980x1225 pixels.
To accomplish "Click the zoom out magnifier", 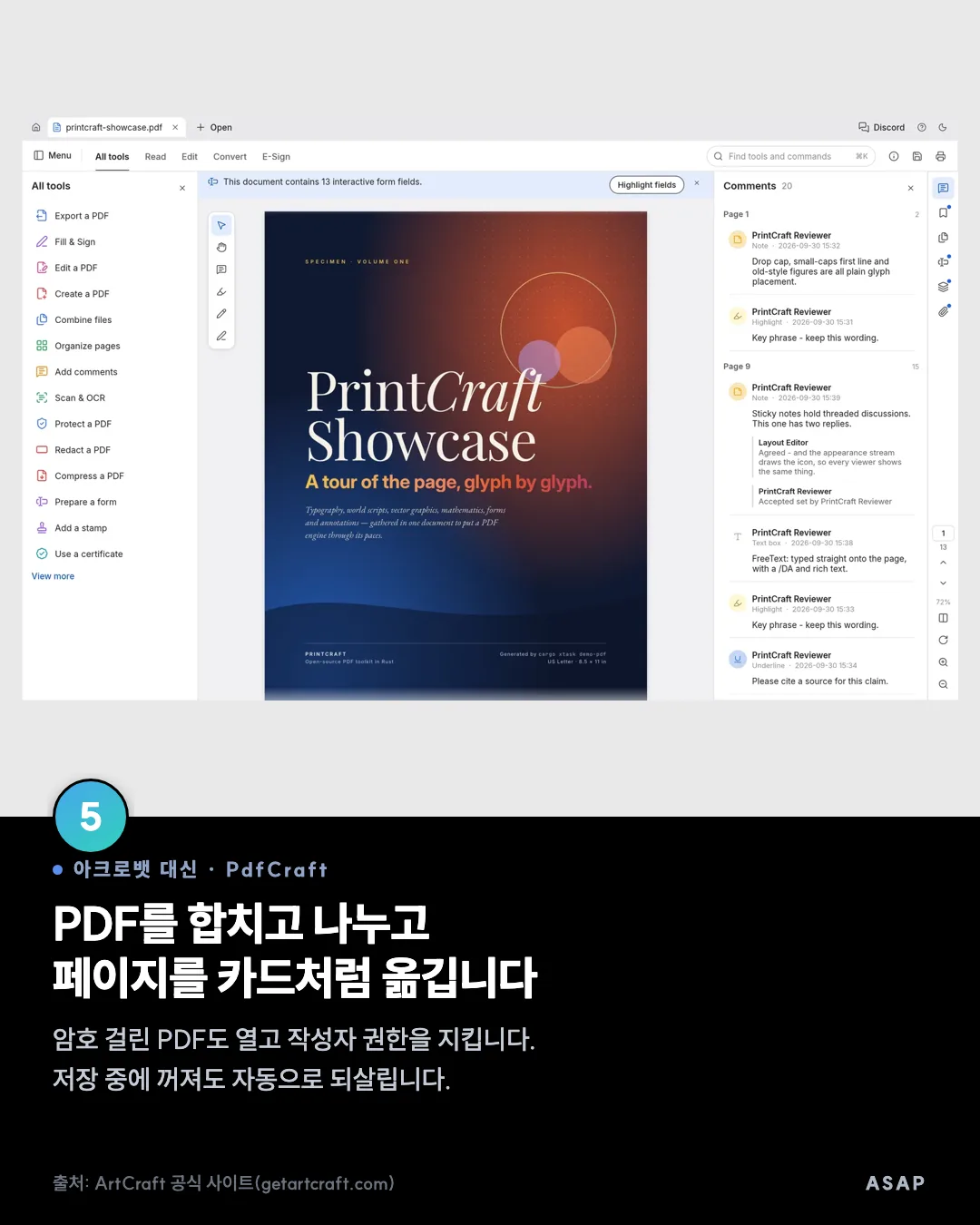I will click(x=943, y=684).
